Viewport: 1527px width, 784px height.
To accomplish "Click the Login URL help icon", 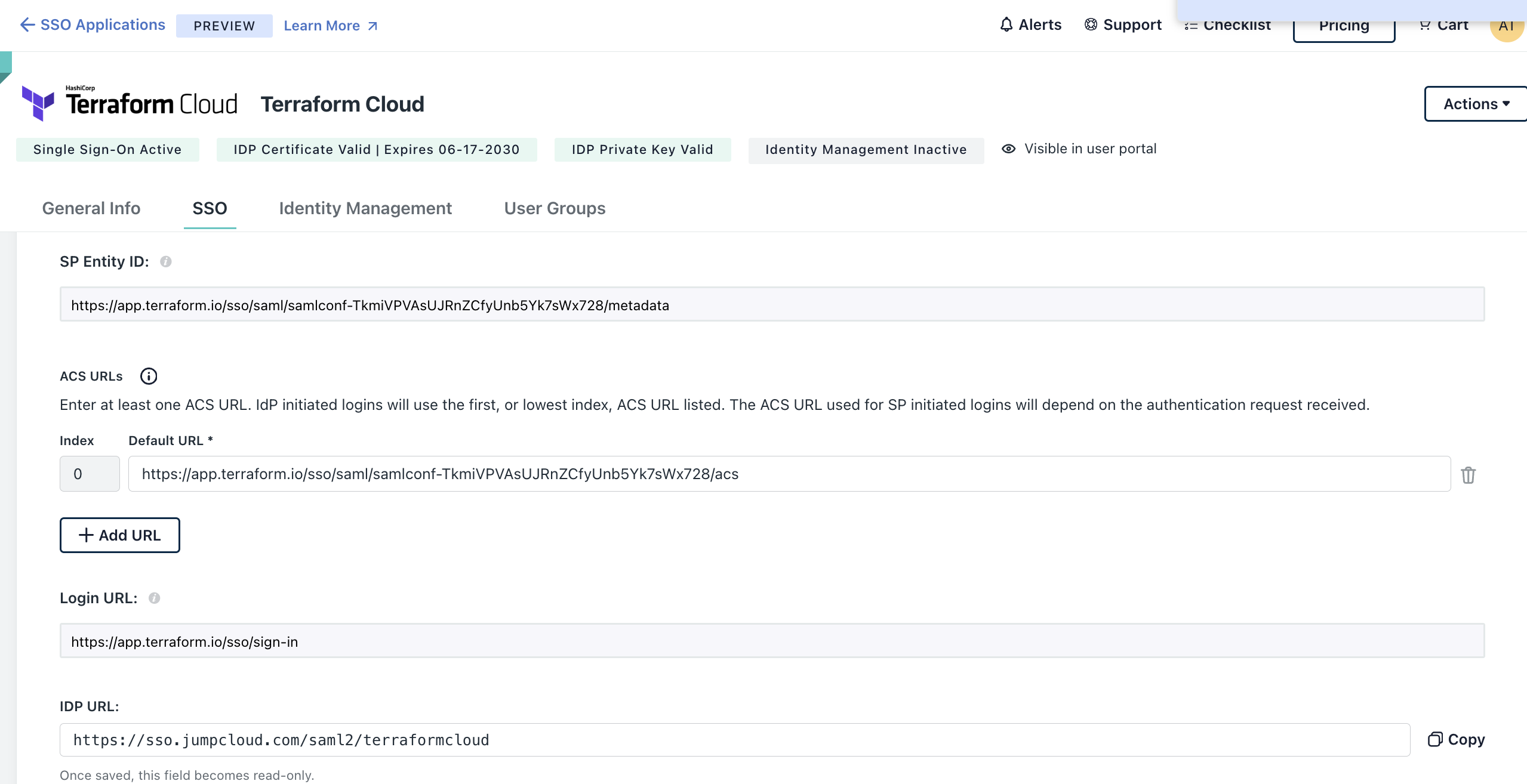I will point(154,598).
